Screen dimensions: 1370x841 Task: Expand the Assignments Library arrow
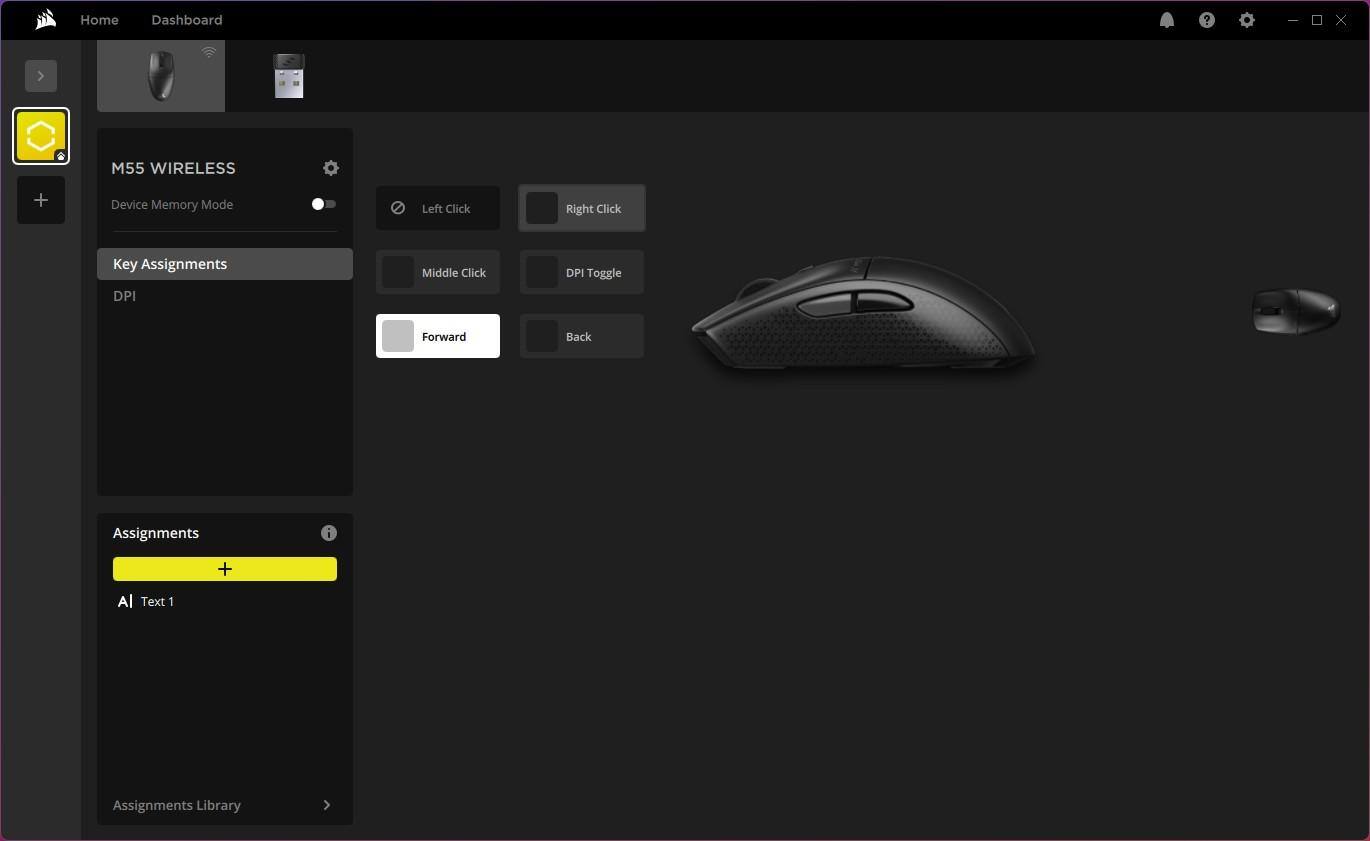coord(326,805)
